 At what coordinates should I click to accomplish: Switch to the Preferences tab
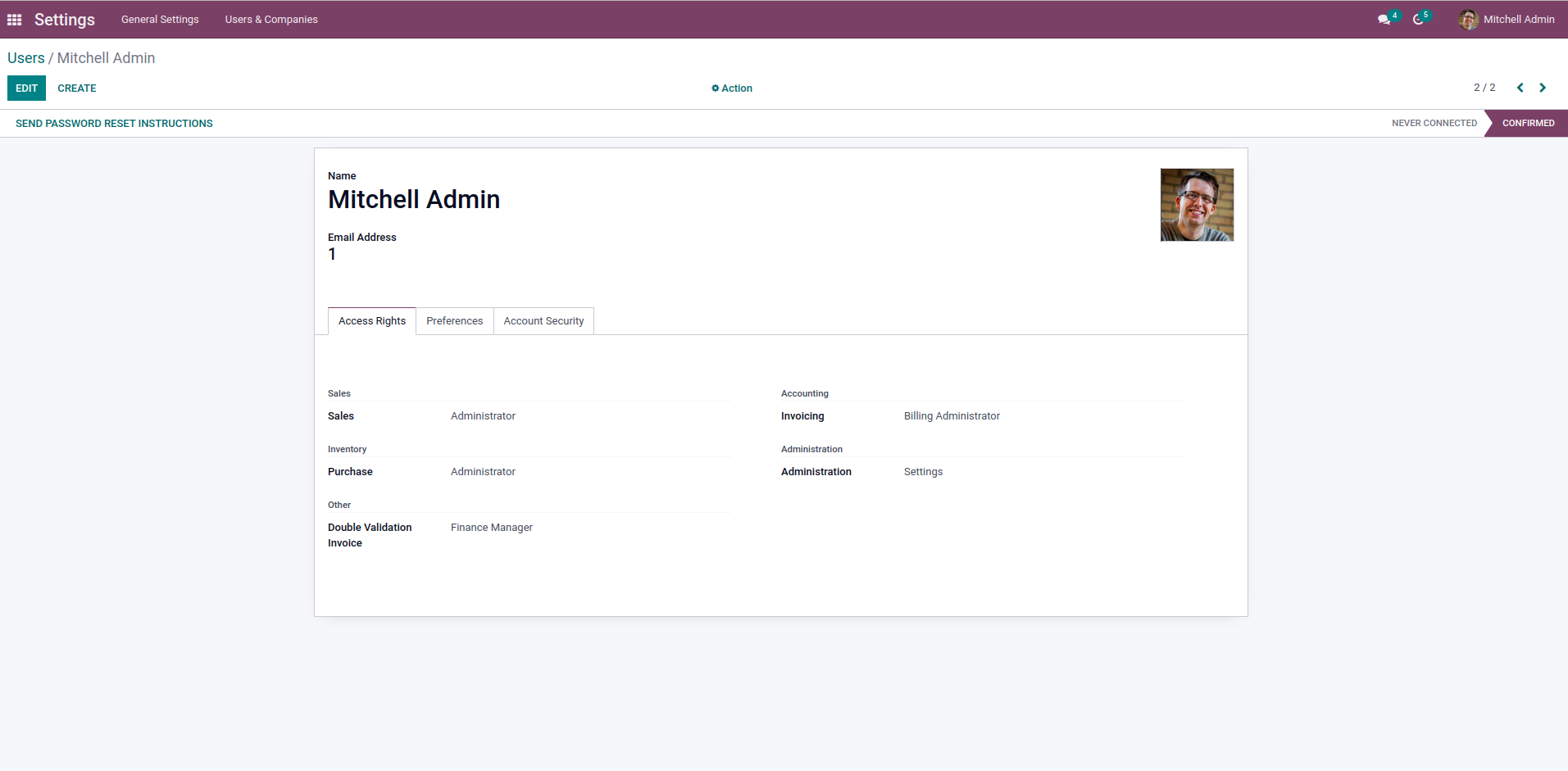pos(454,321)
